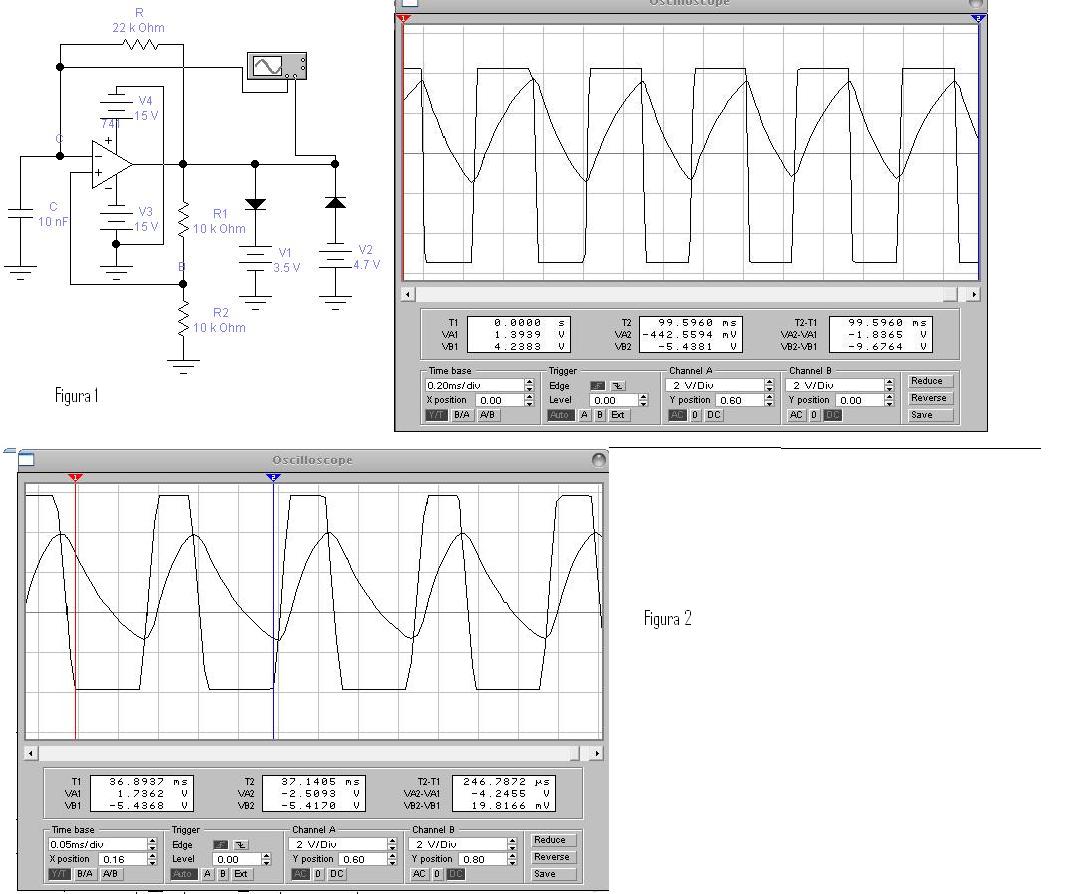Viewport: 1087px width, 894px height.
Task: Click Save on the 0.05ms/div oscilloscope
Action: (x=551, y=874)
